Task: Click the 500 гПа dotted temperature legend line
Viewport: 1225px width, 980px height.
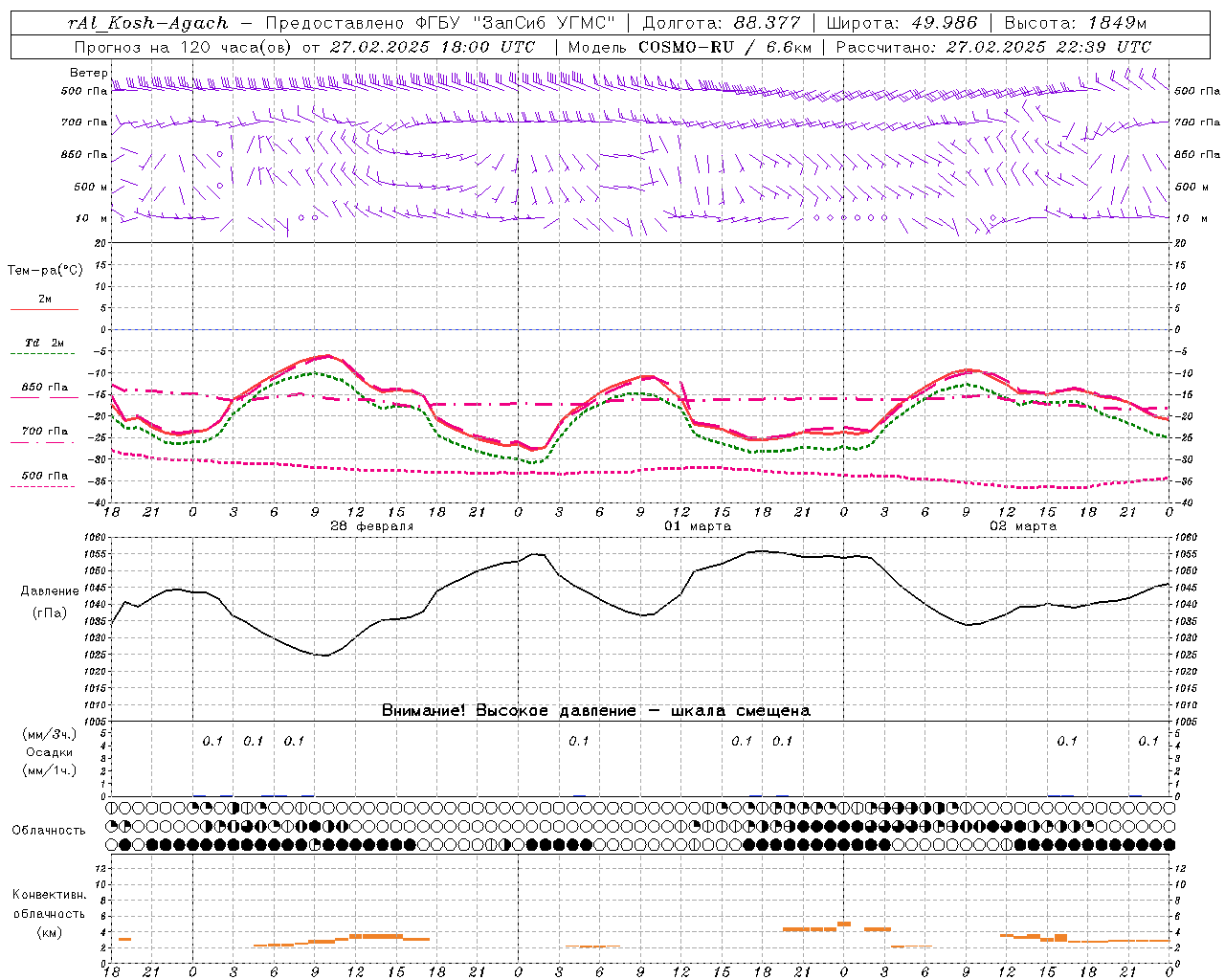Action: (42, 487)
